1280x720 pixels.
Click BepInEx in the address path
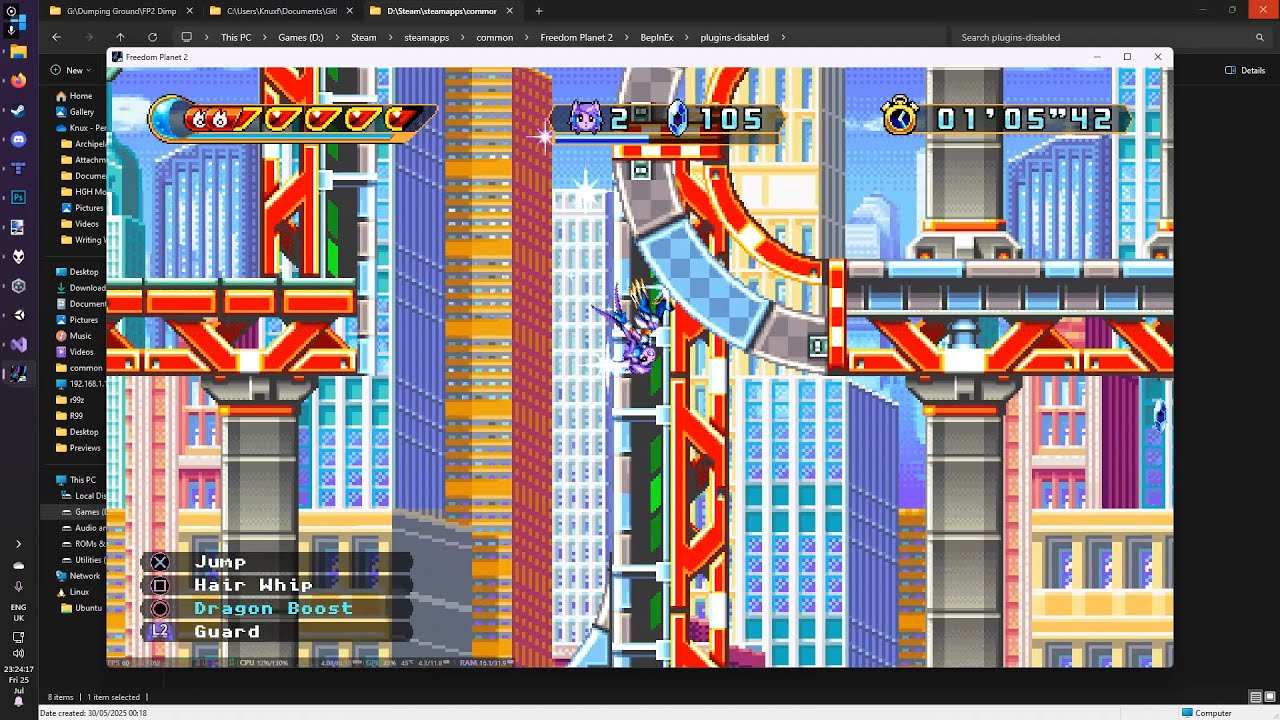tap(657, 37)
